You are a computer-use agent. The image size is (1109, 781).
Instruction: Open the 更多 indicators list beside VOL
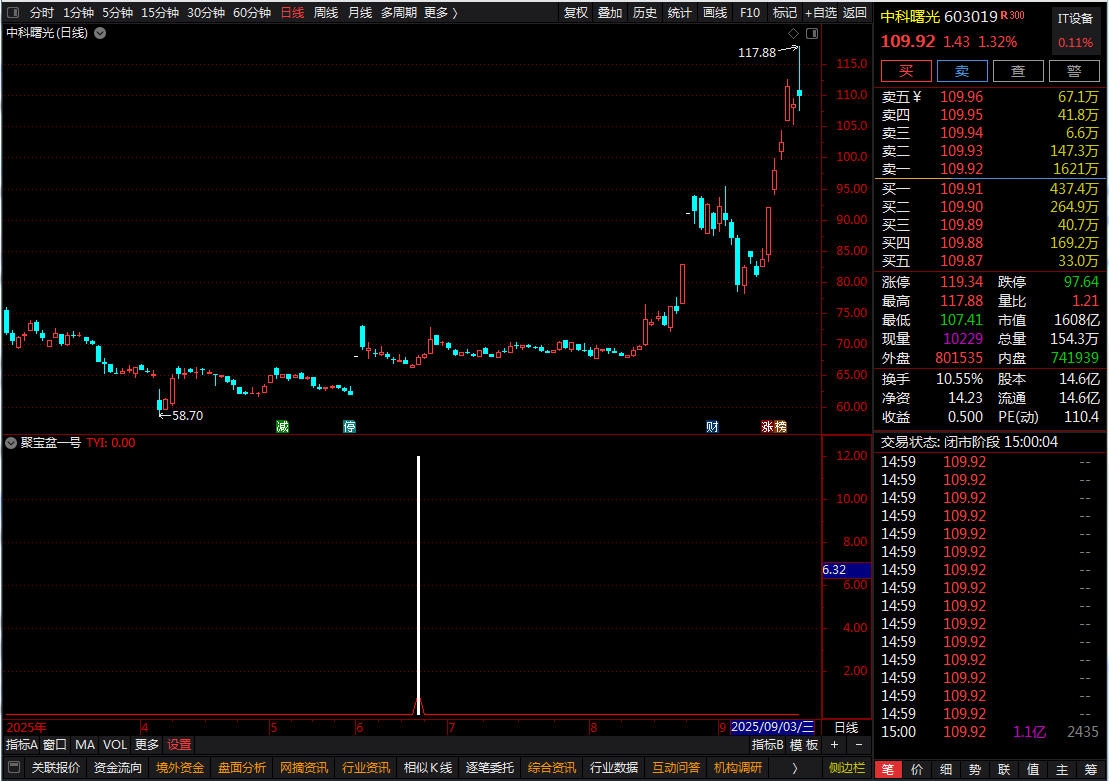click(147, 745)
